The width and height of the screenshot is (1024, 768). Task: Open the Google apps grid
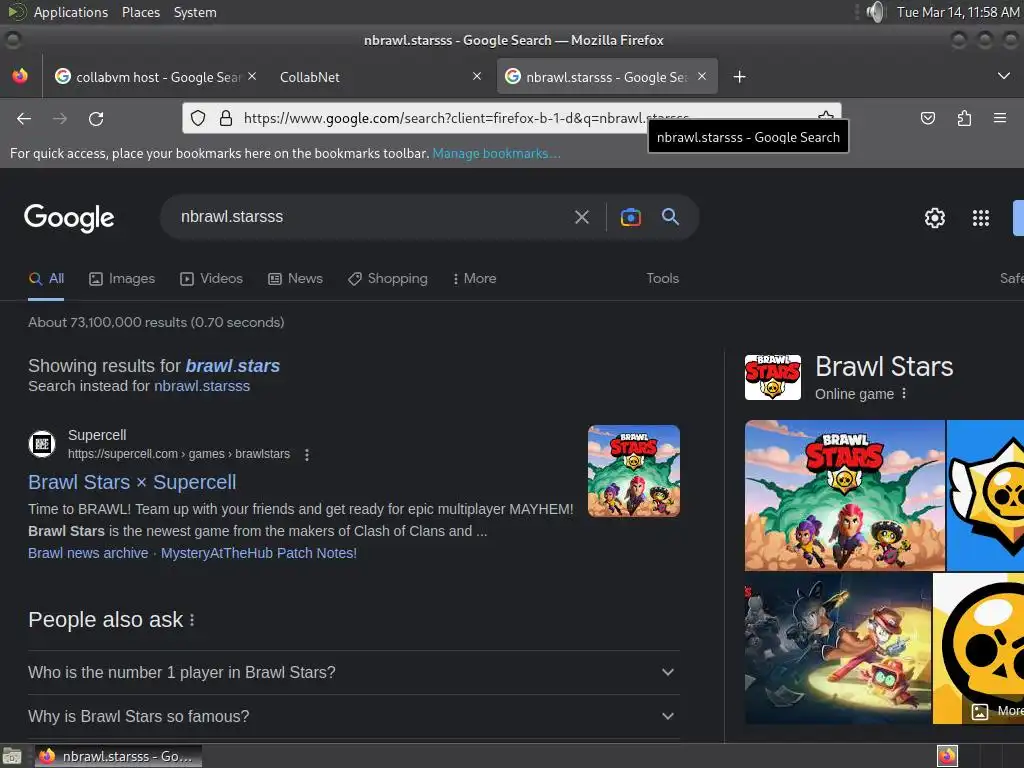pos(980,217)
